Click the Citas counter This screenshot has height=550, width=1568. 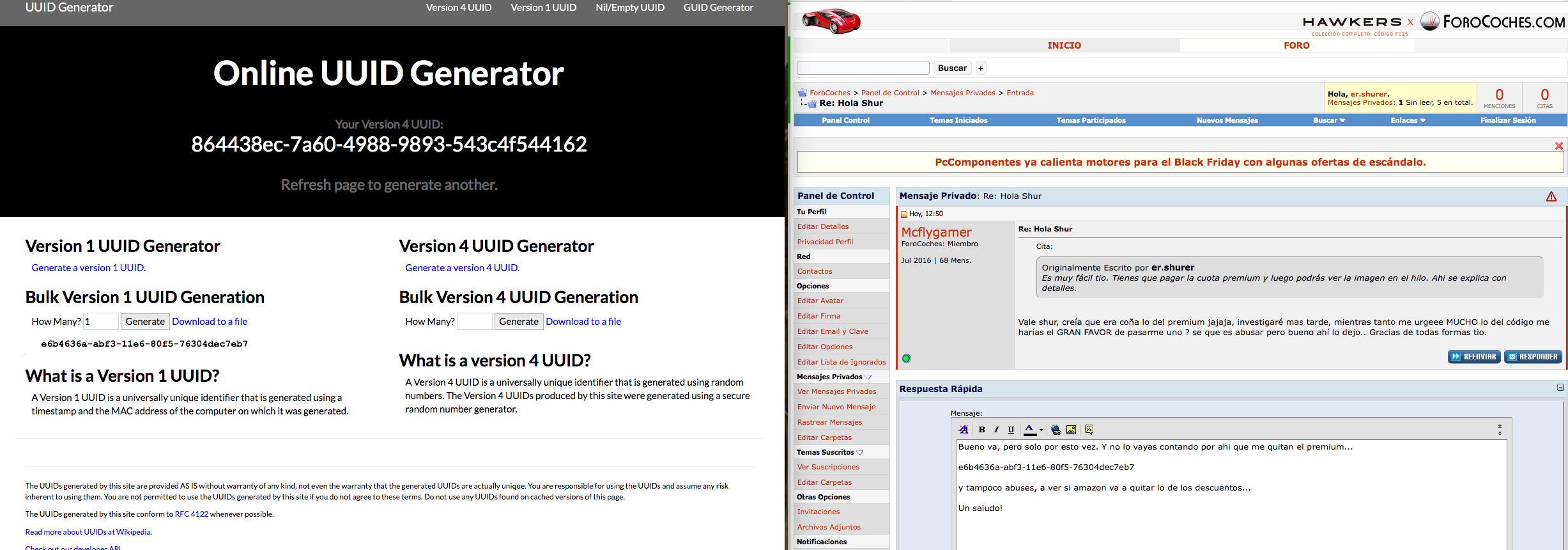(1544, 98)
